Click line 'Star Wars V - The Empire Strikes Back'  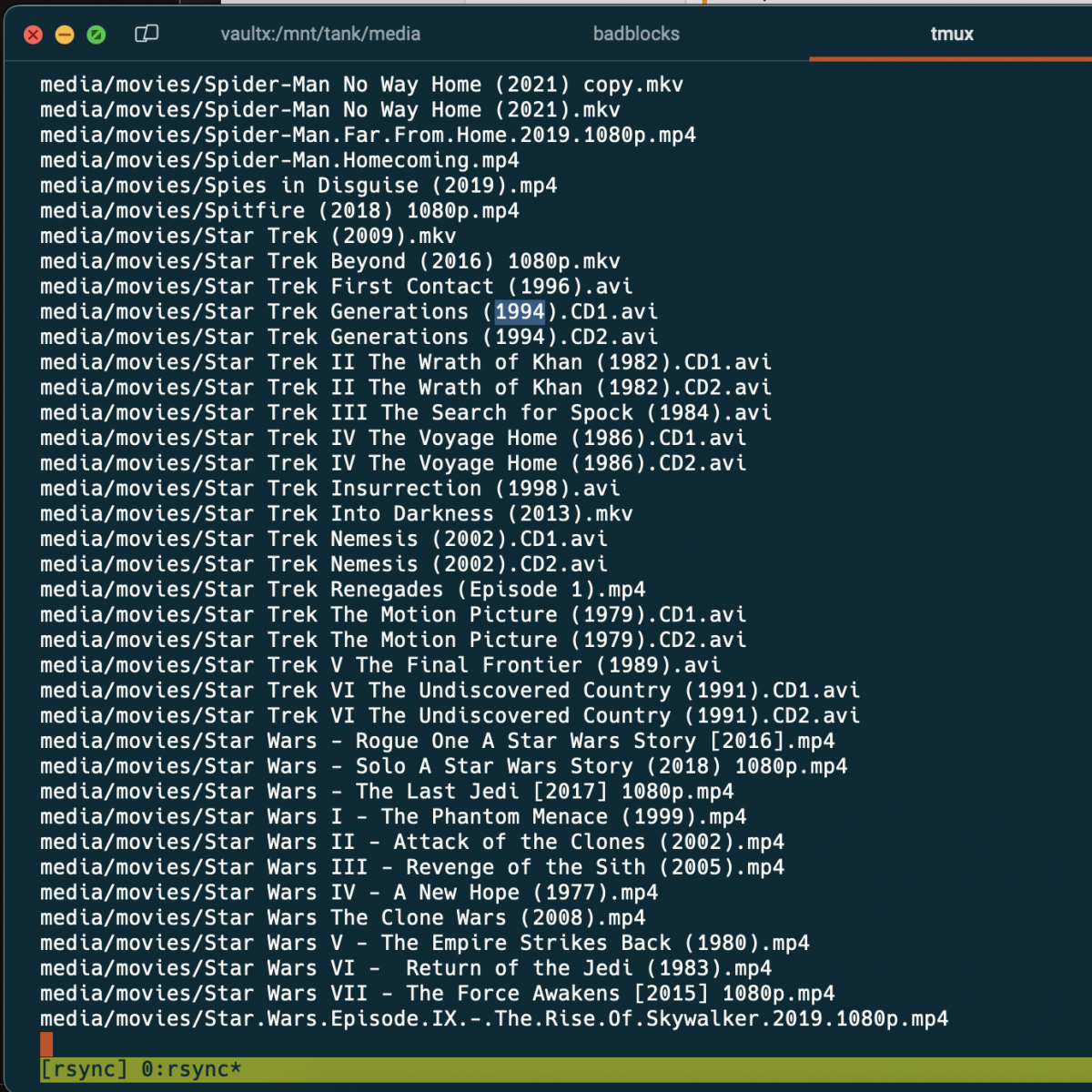click(x=425, y=944)
